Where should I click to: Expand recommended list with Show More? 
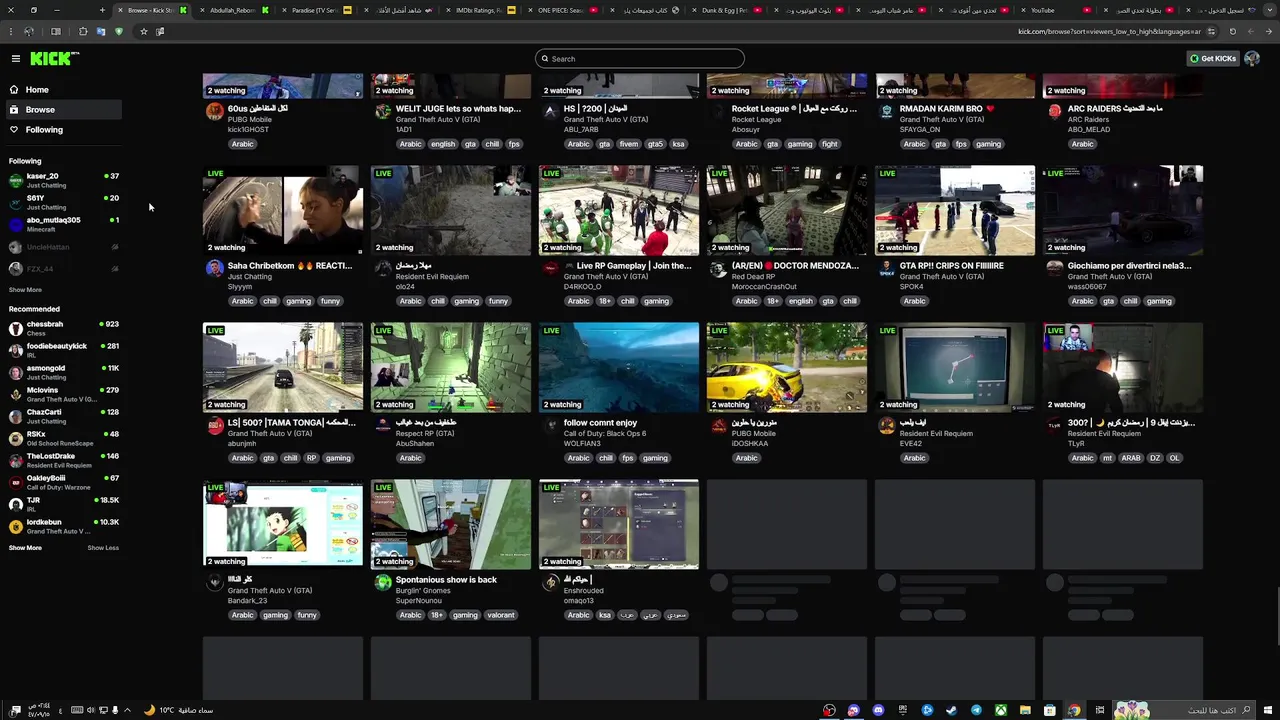coord(25,548)
